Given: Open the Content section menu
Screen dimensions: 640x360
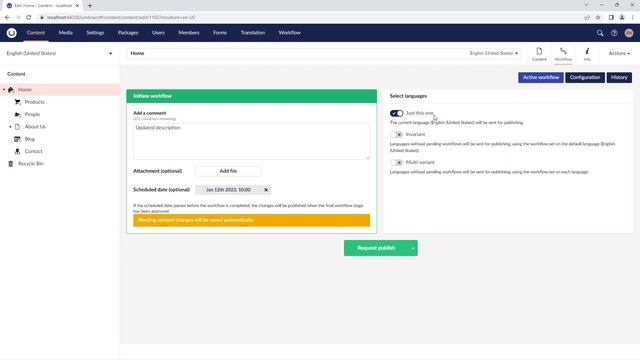Looking at the screenshot, I should point(36,33).
